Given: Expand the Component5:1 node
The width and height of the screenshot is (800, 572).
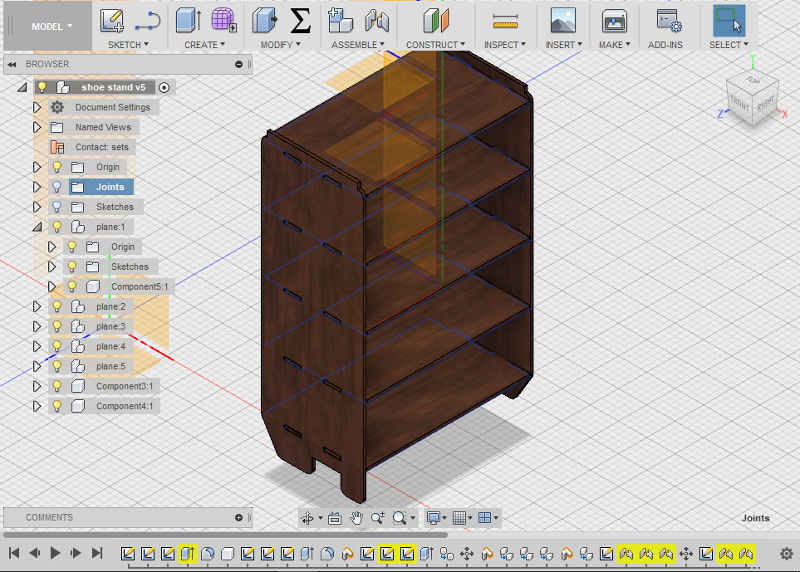Looking at the screenshot, I should [52, 286].
